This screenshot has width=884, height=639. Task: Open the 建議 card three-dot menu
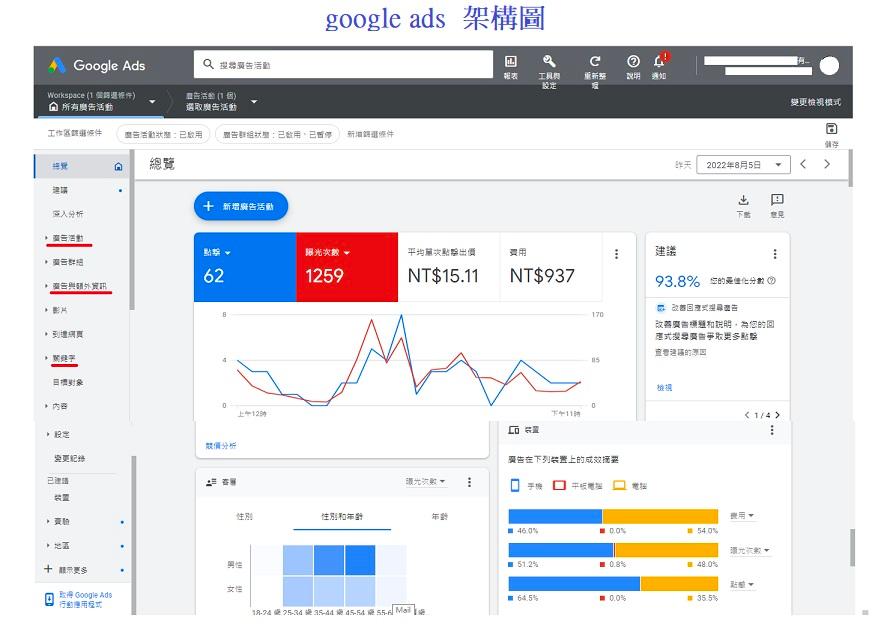775,254
